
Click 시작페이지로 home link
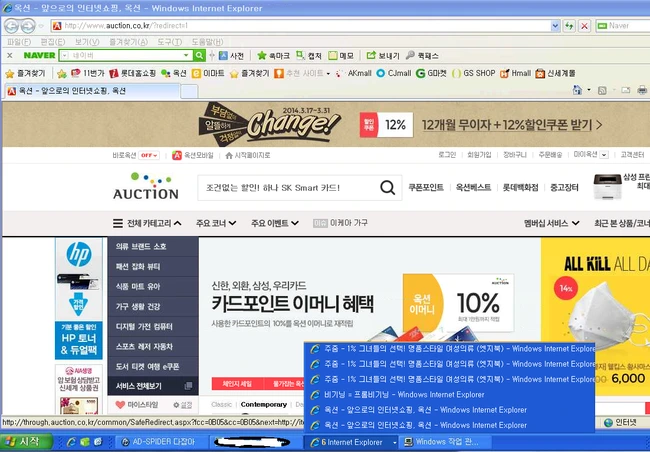[247, 156]
